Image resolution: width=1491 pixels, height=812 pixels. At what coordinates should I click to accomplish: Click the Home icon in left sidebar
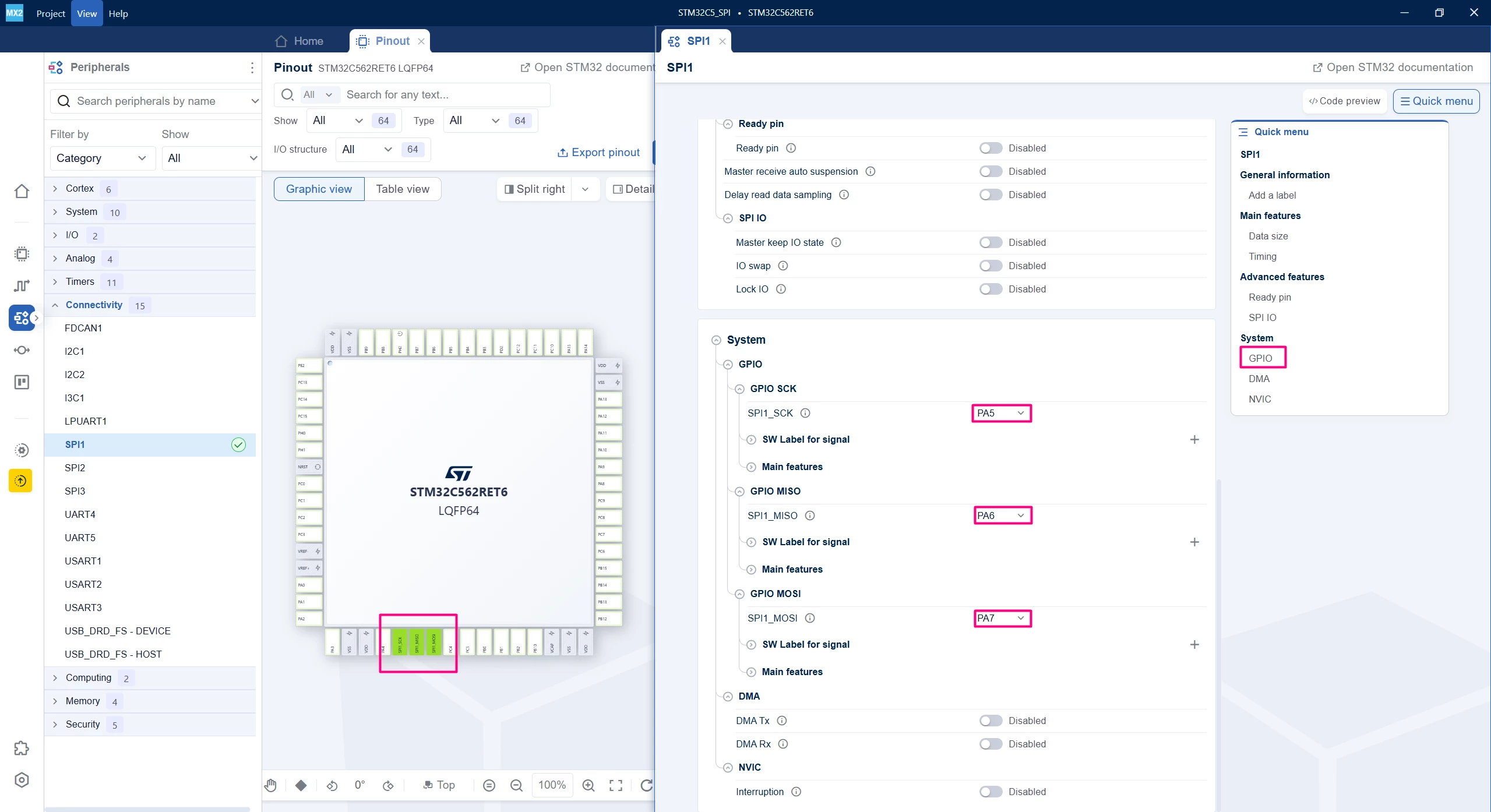coord(22,191)
